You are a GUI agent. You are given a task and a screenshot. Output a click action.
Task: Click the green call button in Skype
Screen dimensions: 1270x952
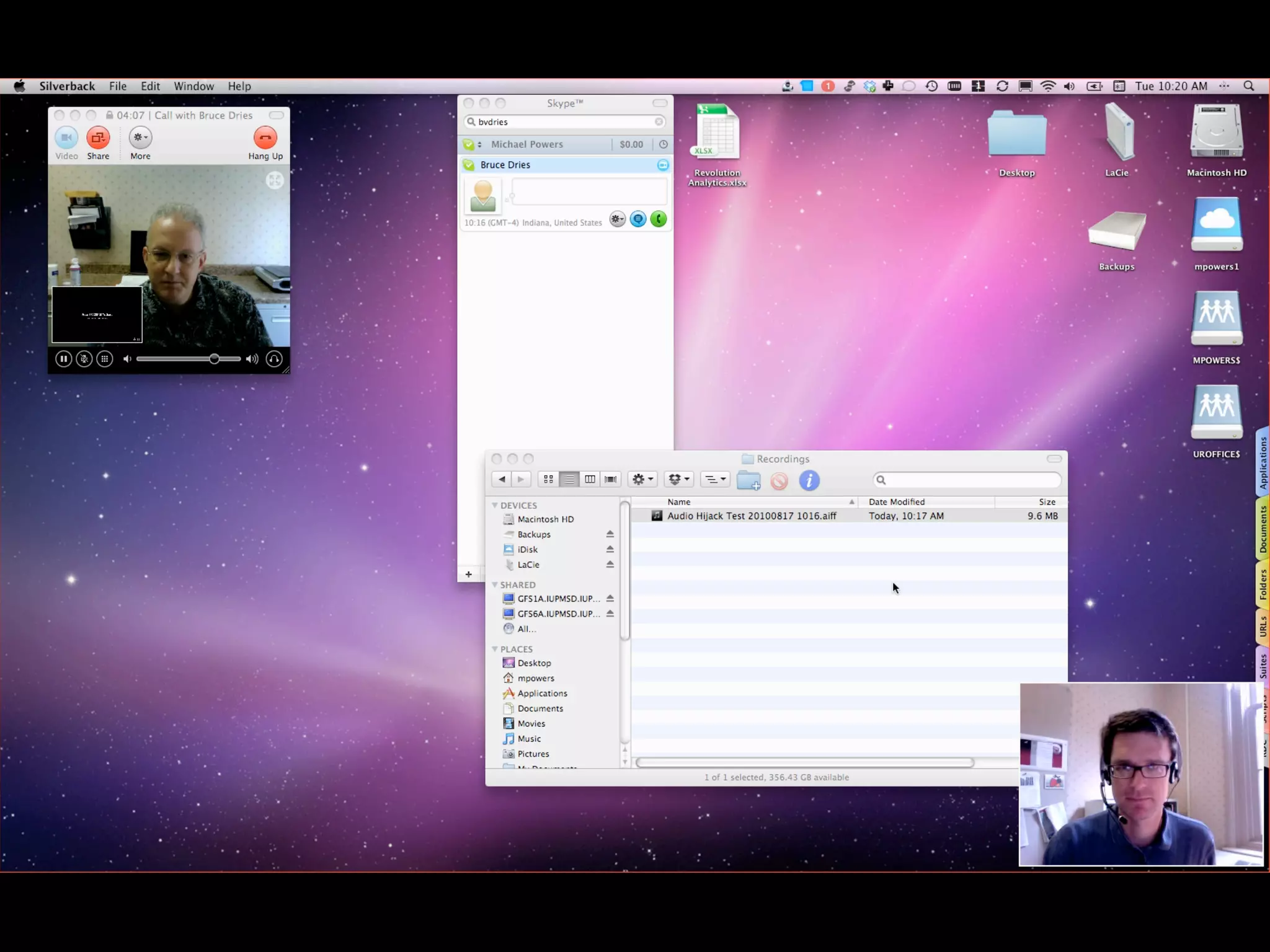point(659,219)
